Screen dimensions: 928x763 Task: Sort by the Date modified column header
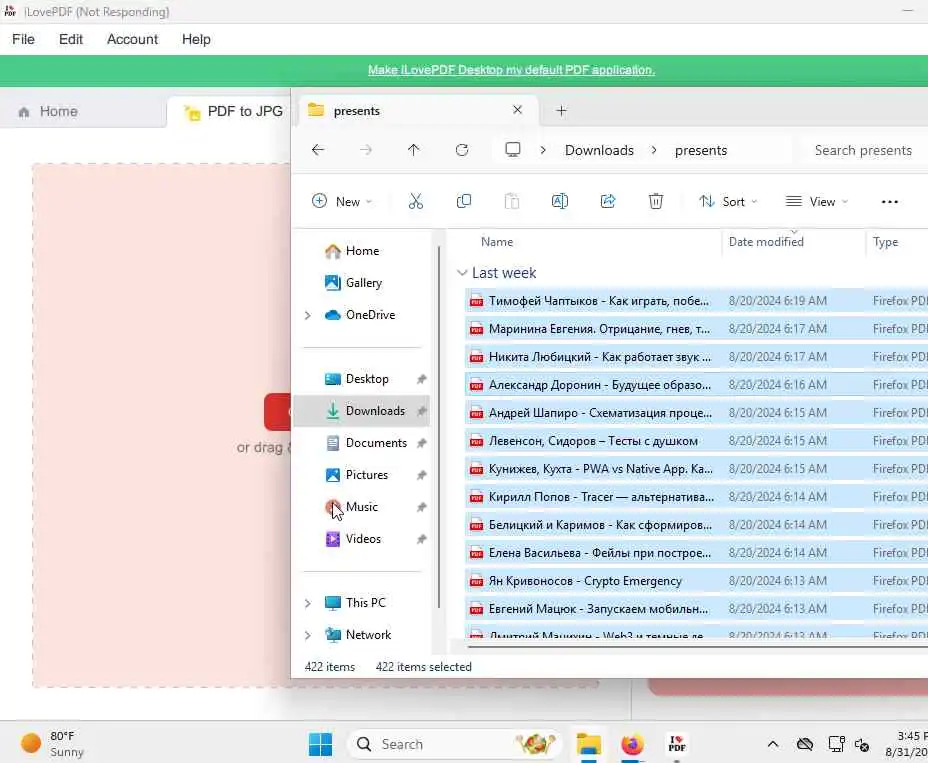(x=766, y=242)
